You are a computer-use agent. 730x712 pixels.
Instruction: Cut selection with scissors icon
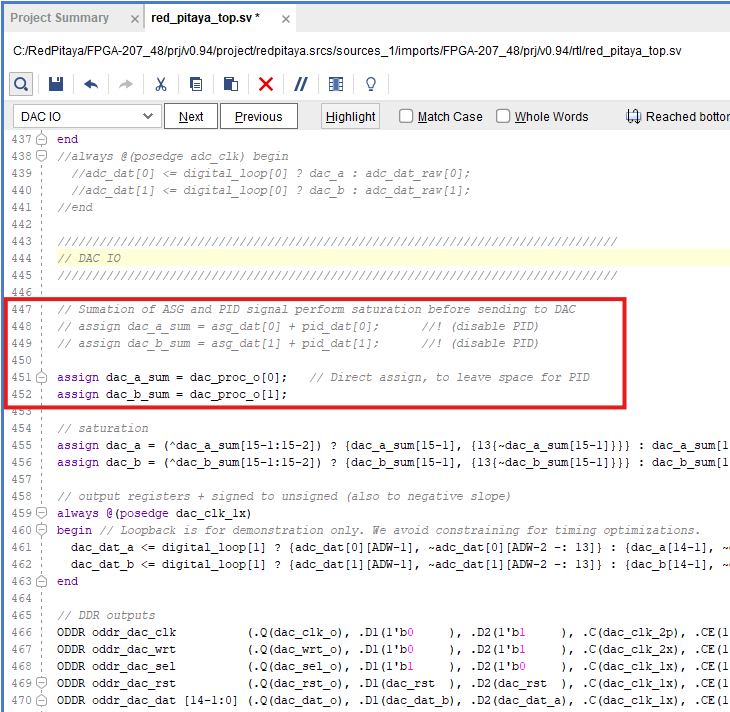(x=161, y=84)
